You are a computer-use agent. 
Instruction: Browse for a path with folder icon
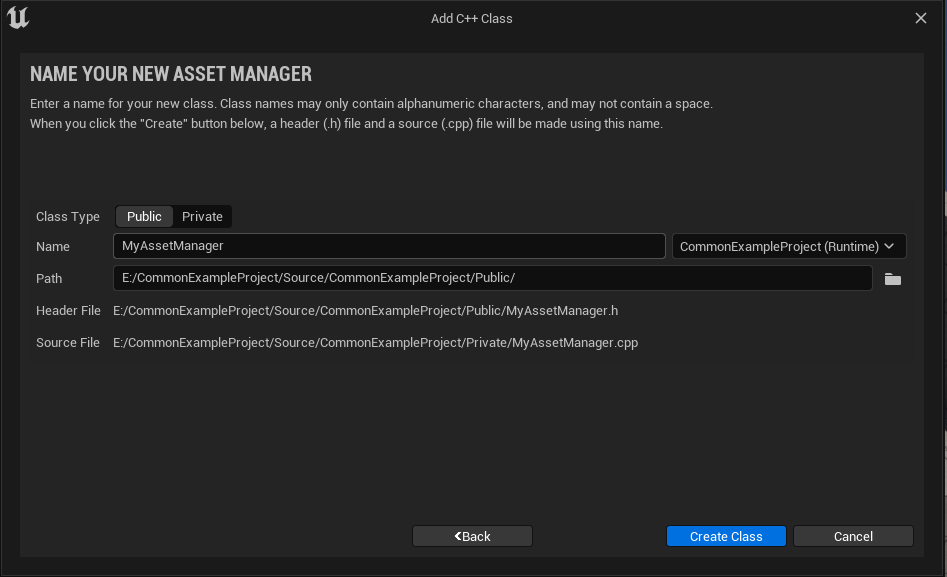pos(892,279)
